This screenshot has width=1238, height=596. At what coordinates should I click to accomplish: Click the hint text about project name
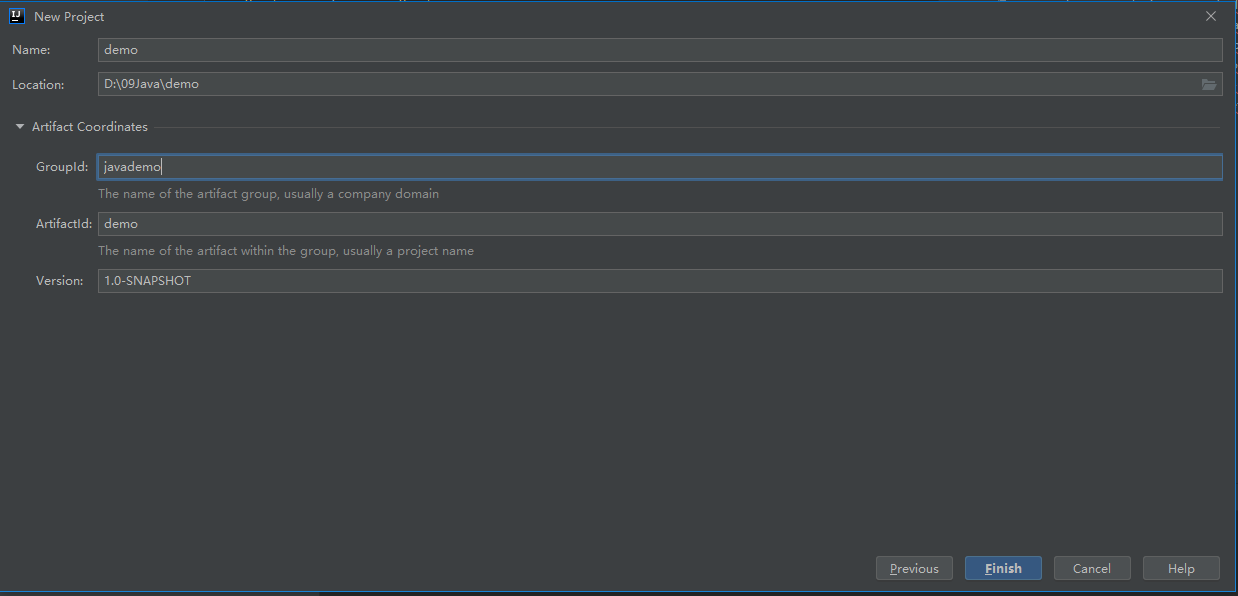click(286, 251)
